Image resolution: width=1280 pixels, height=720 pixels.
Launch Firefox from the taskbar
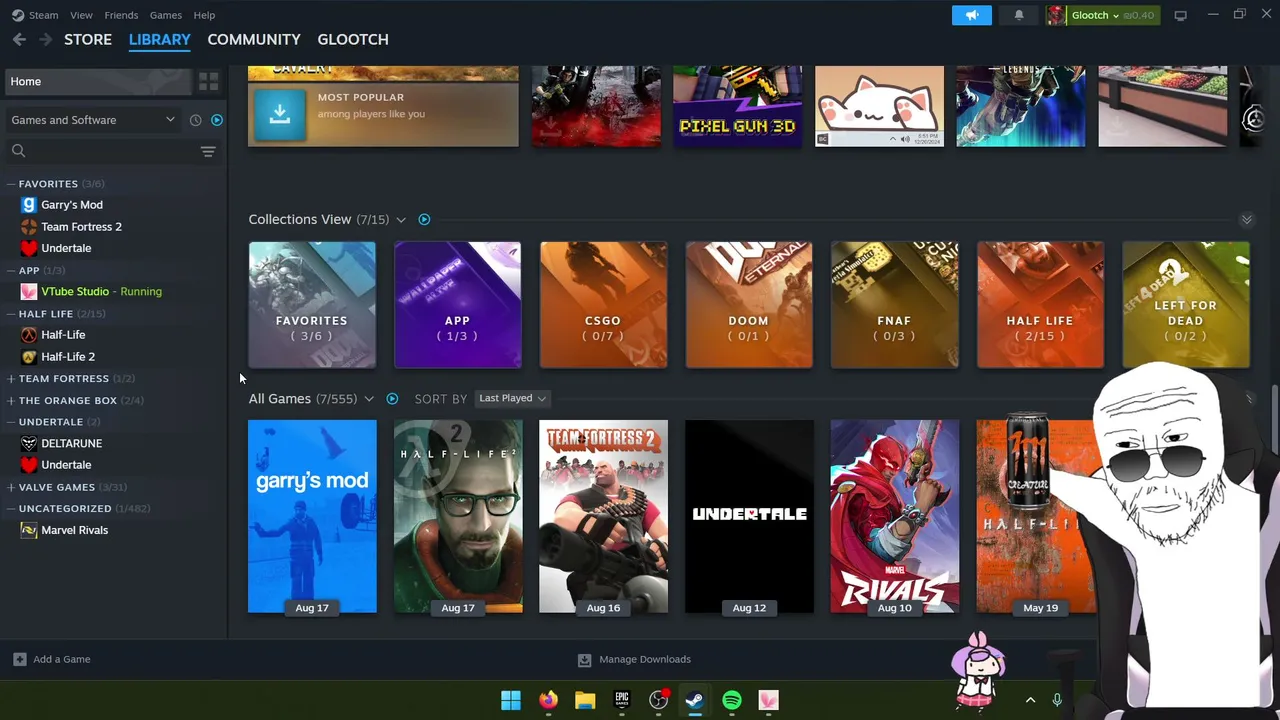coord(548,700)
